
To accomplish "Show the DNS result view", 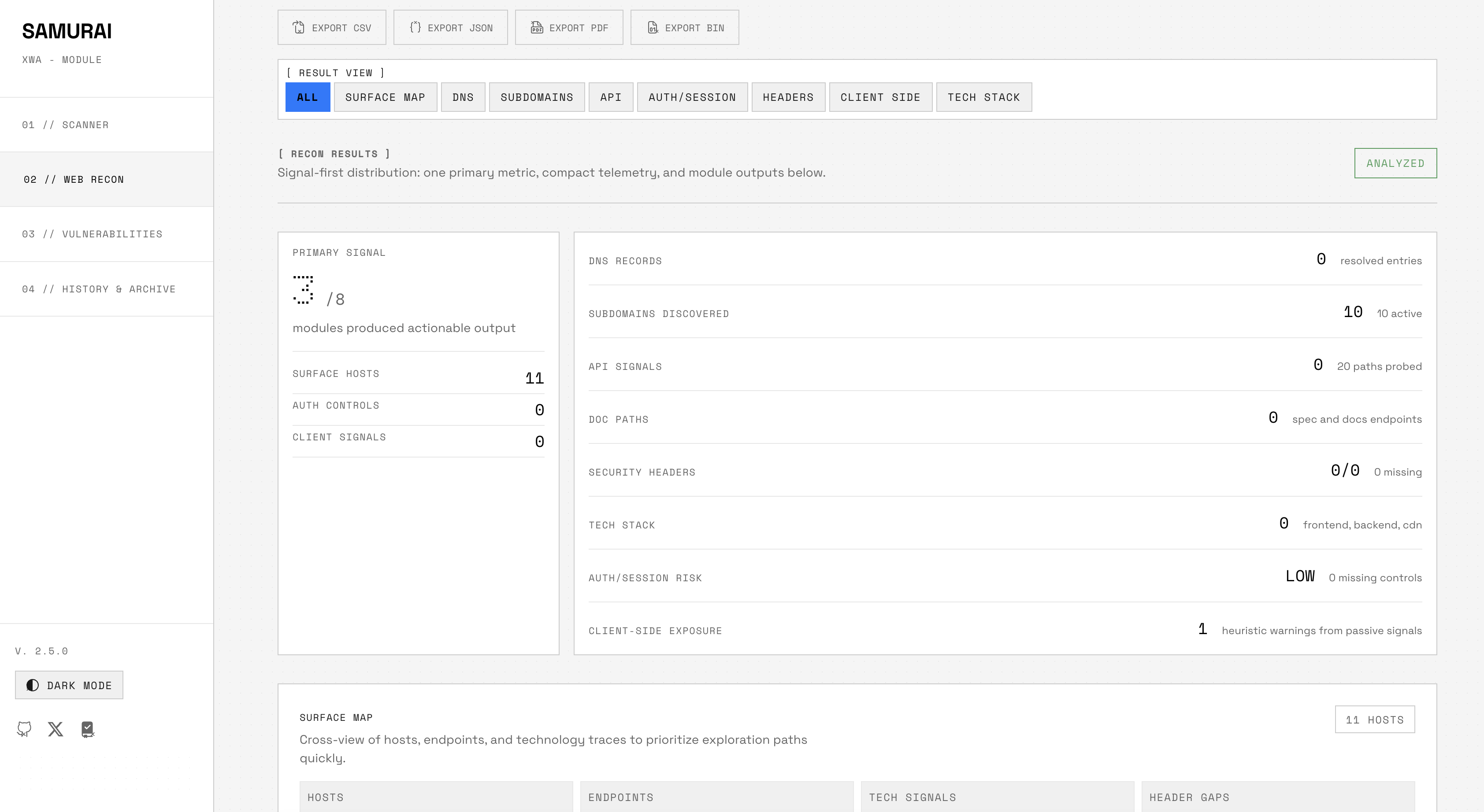I will [463, 97].
